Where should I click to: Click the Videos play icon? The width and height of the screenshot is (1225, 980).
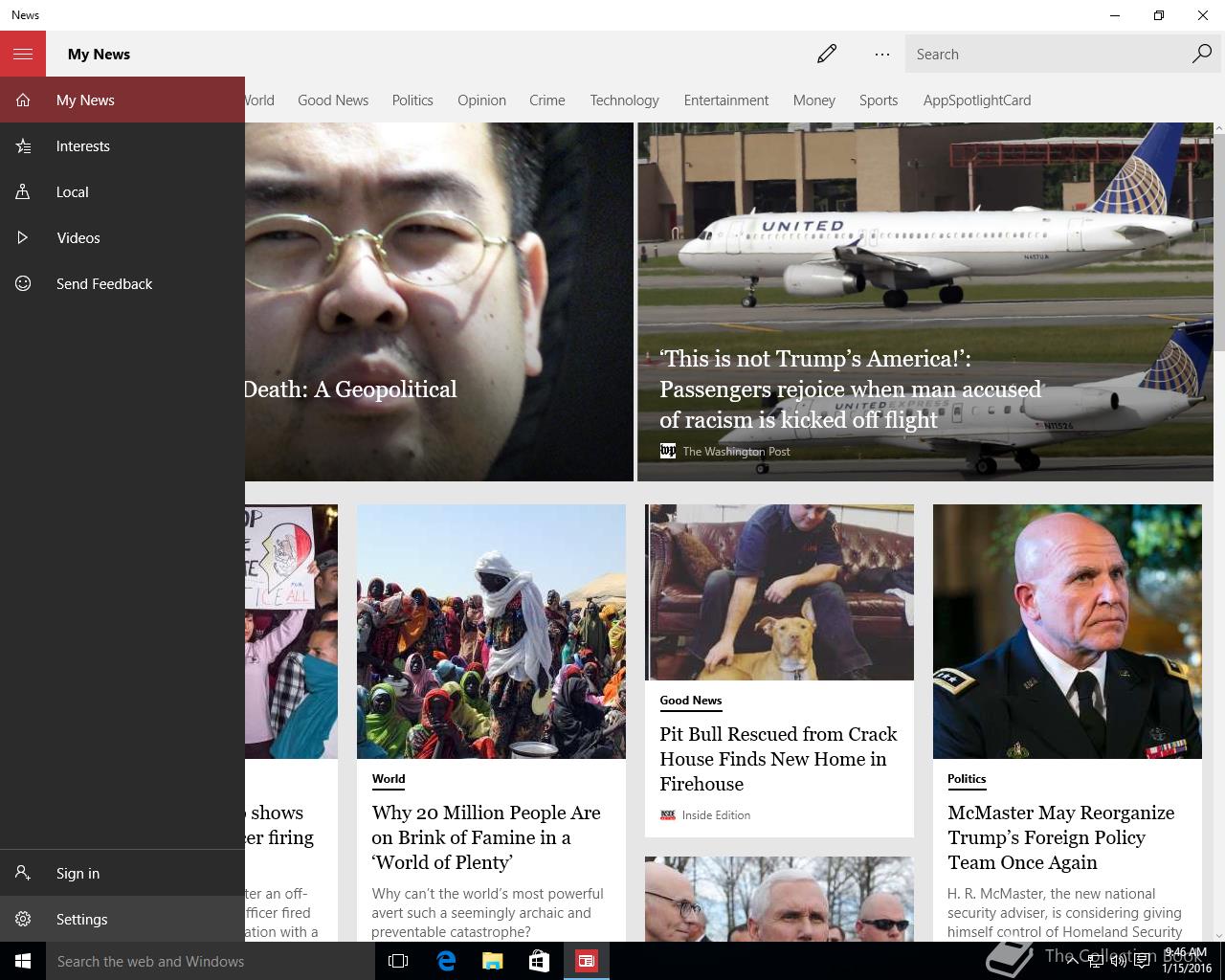point(23,237)
